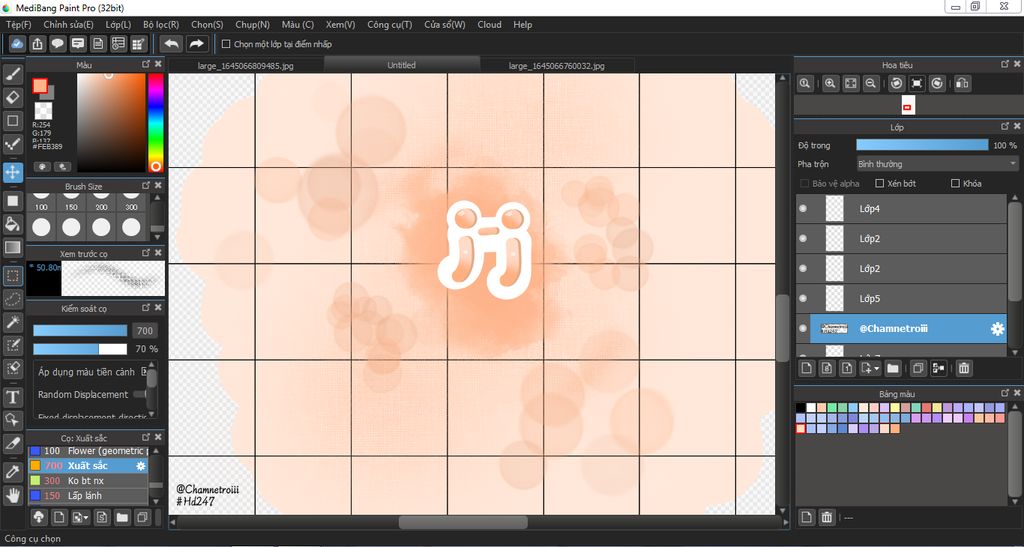Hide the @Chamnetroiii layer
The height and width of the screenshot is (547, 1024).
[x=803, y=329]
